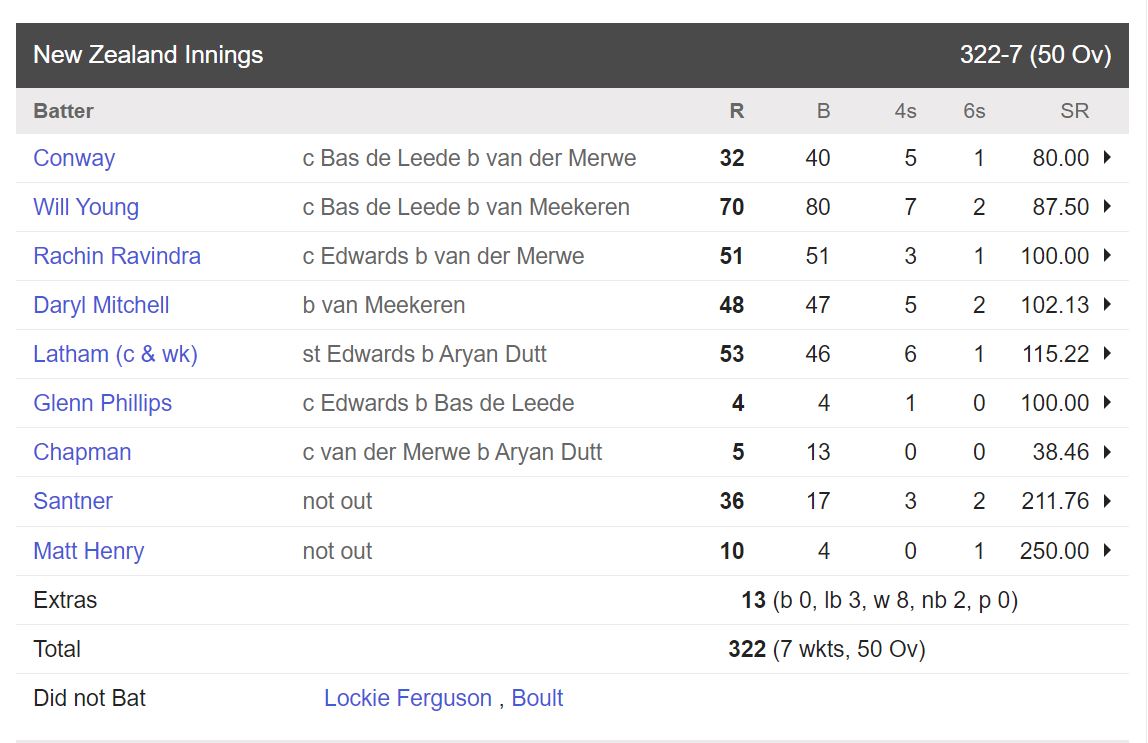Expand Conway's row arrow
The image size is (1148, 743).
pos(1107,158)
